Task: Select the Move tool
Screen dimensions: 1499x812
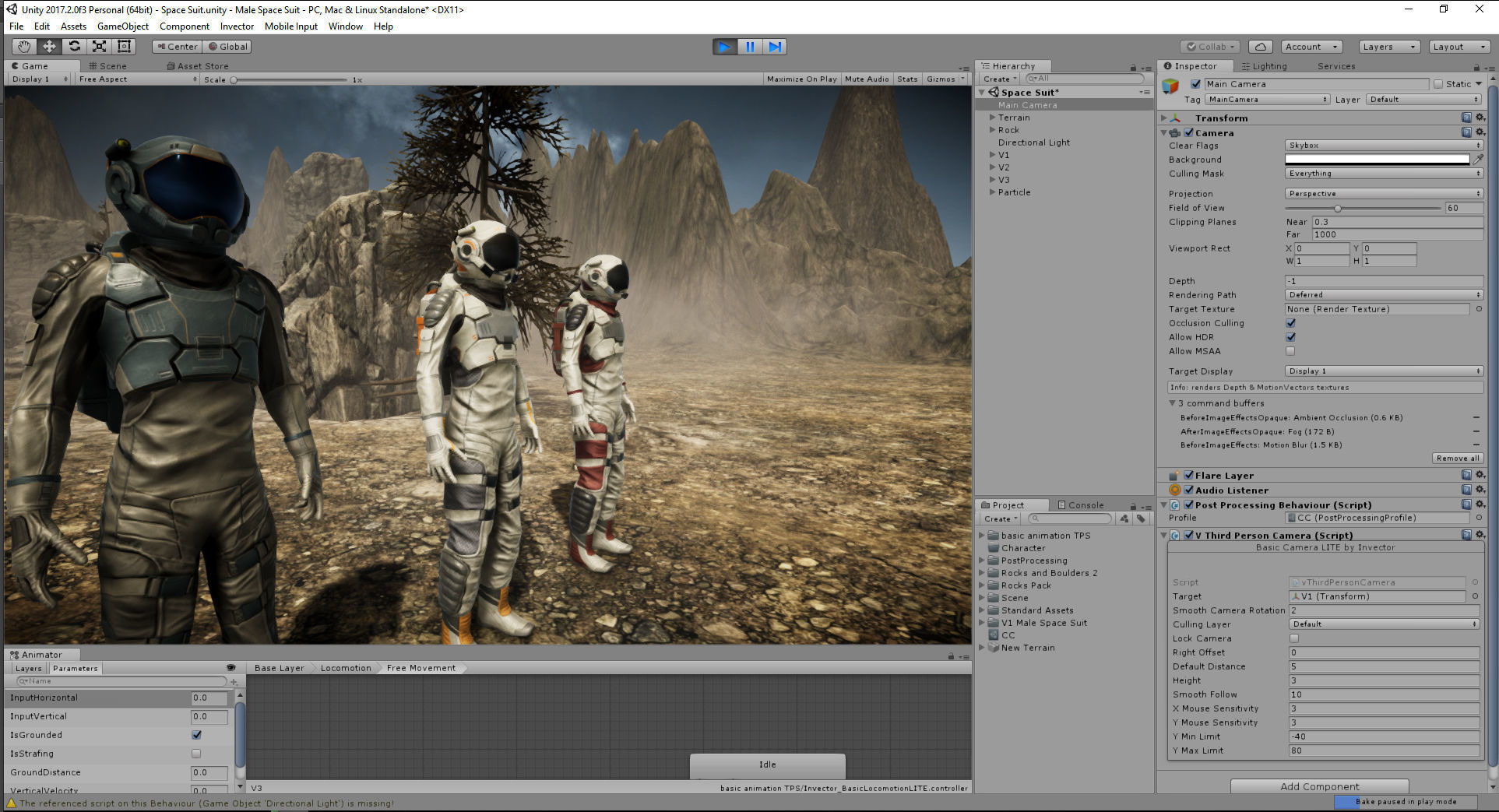Action: click(x=48, y=47)
